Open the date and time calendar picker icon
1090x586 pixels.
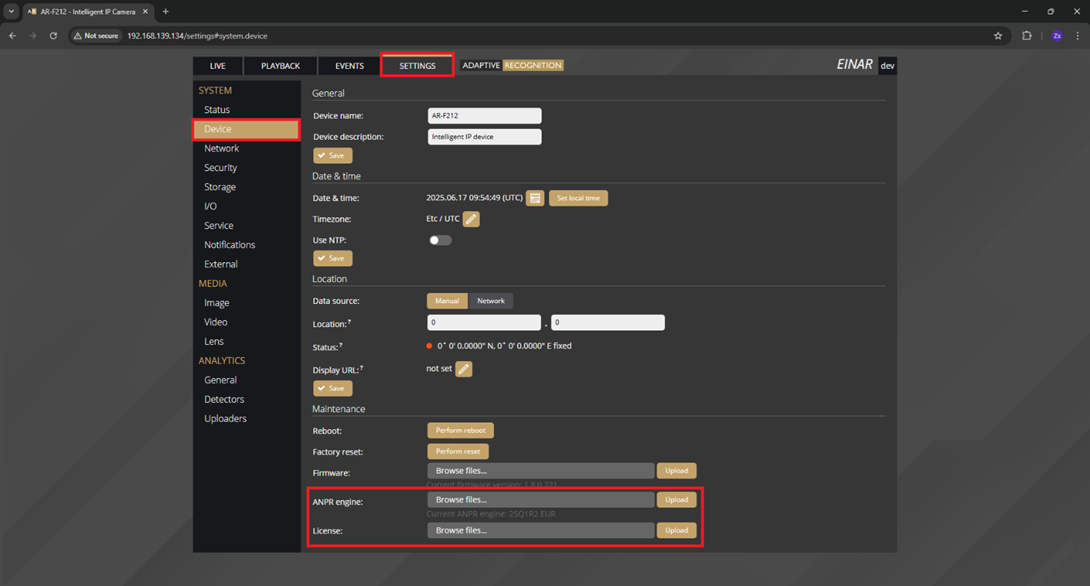[x=535, y=198]
